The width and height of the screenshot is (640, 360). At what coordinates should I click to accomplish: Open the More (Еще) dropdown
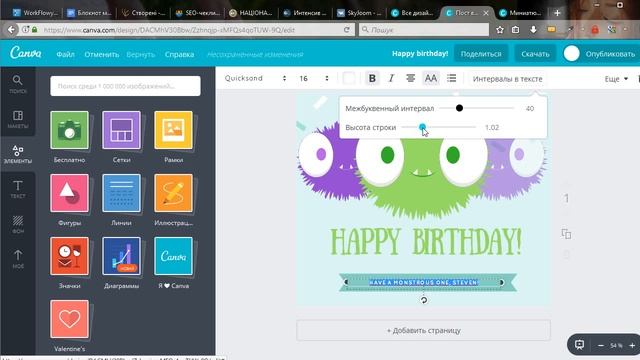(x=616, y=79)
